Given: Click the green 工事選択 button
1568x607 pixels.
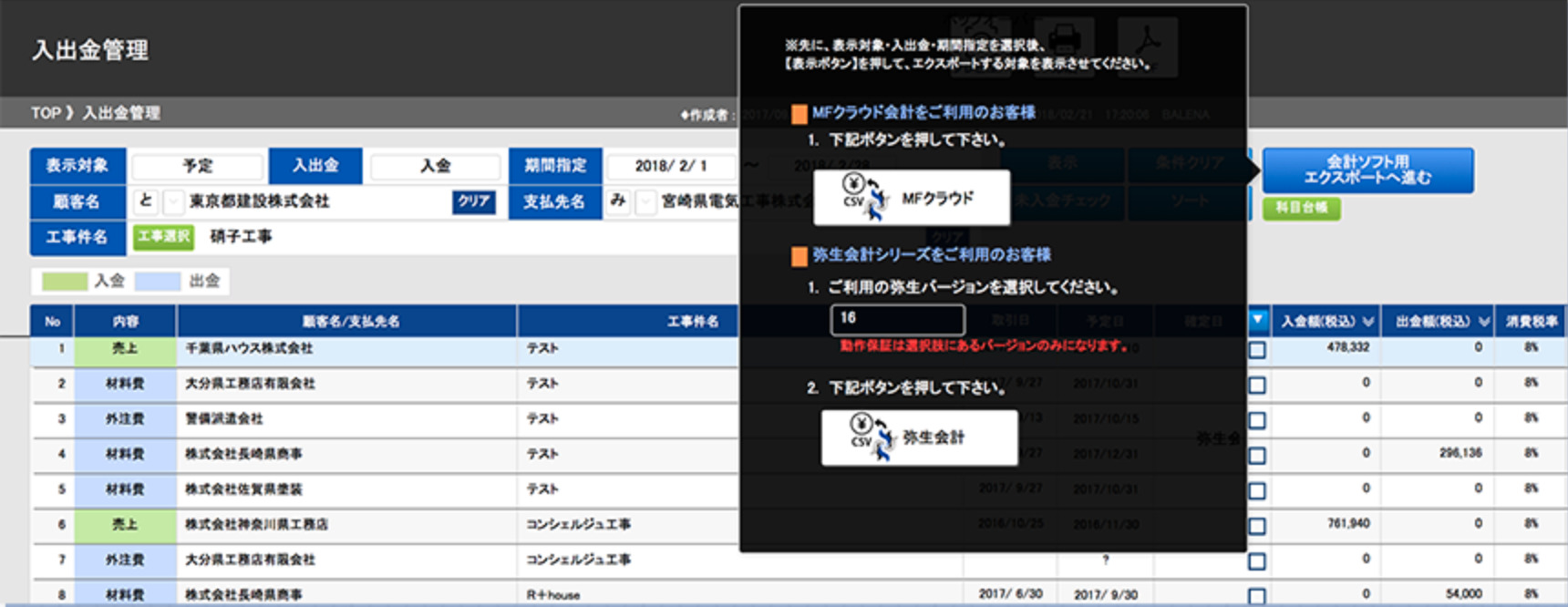Looking at the screenshot, I should coord(164,237).
